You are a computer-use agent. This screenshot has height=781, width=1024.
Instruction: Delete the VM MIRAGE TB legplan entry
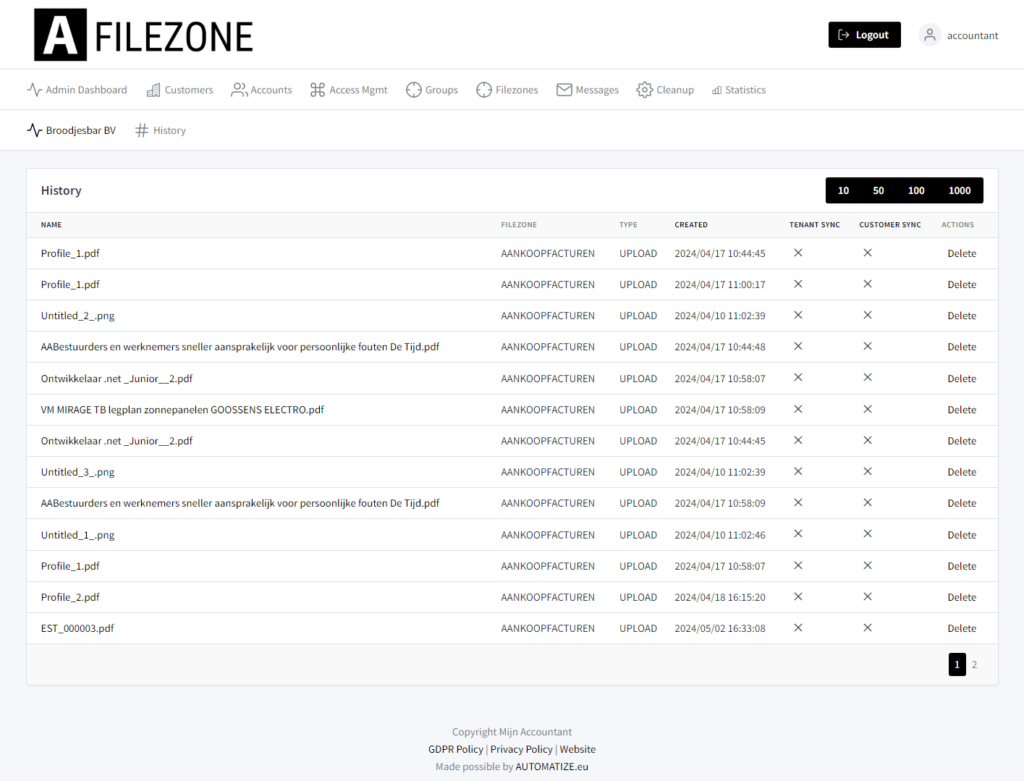(x=962, y=409)
